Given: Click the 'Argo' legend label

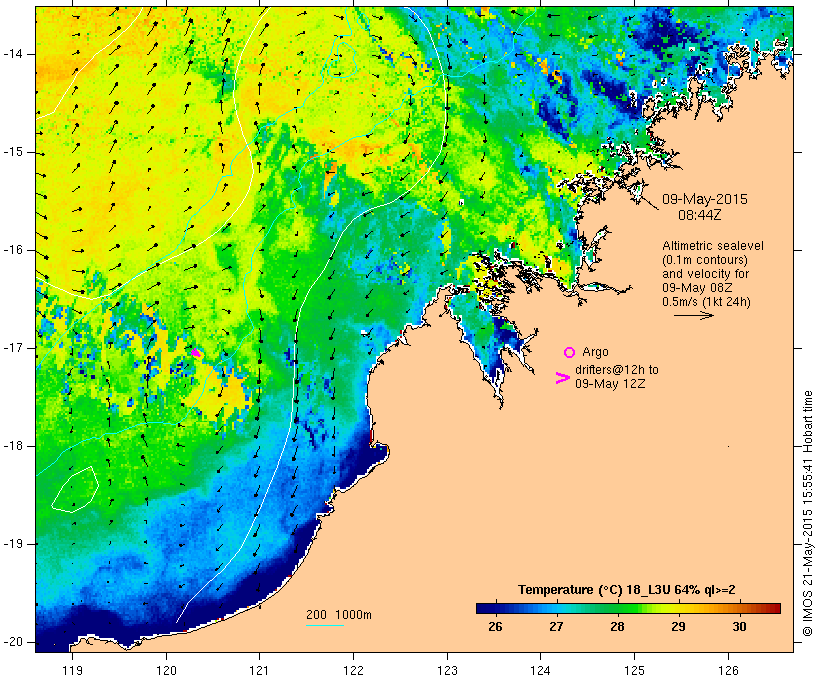Looking at the screenshot, I should coord(595,353).
